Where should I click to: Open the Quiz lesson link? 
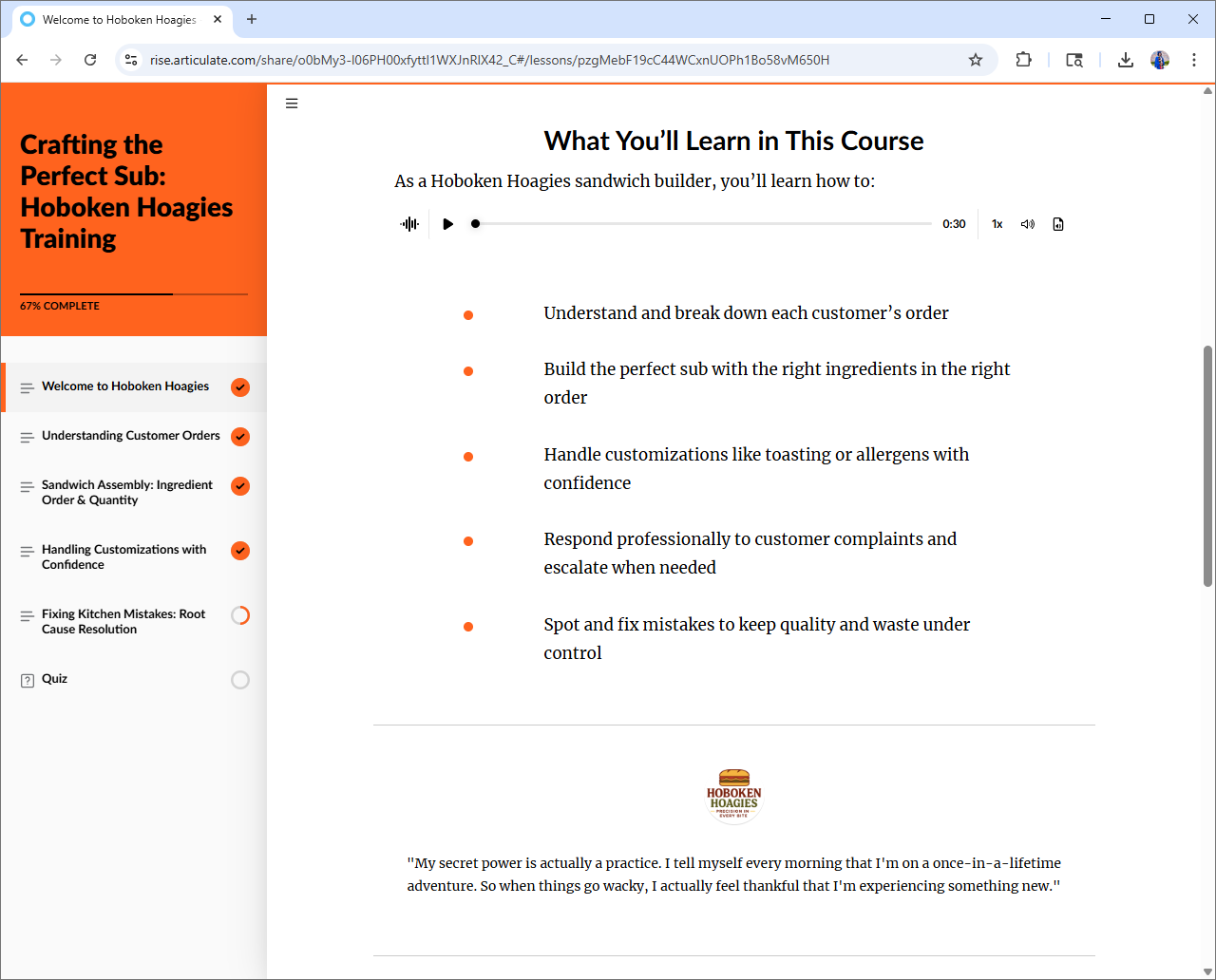(54, 679)
